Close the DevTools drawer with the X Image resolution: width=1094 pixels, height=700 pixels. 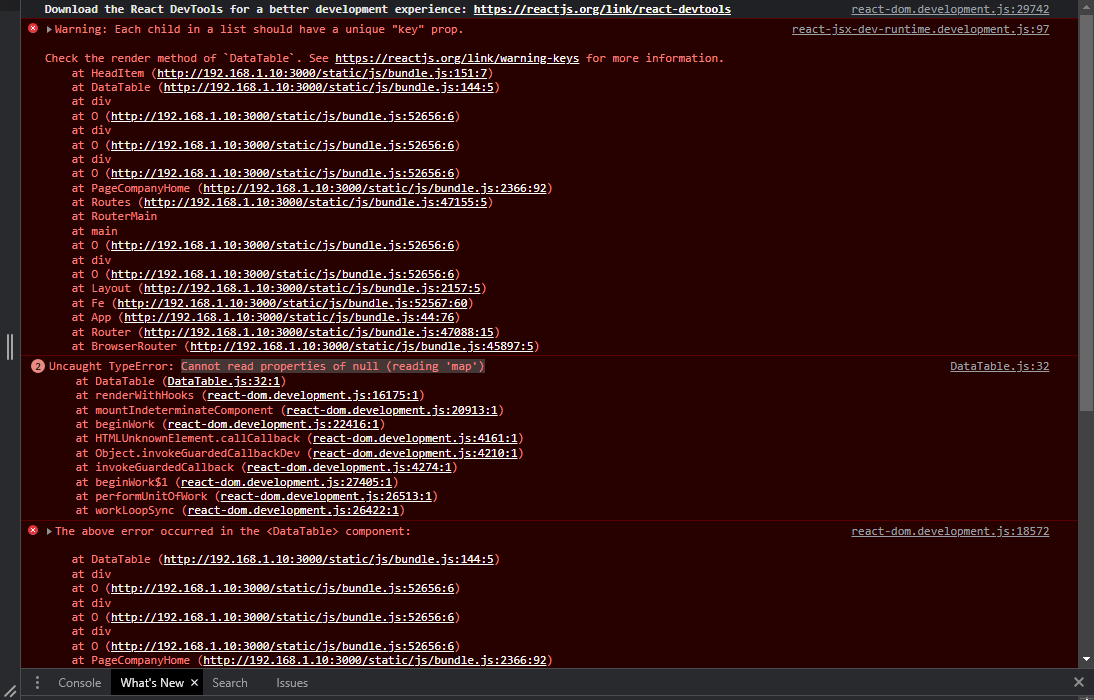point(1079,682)
